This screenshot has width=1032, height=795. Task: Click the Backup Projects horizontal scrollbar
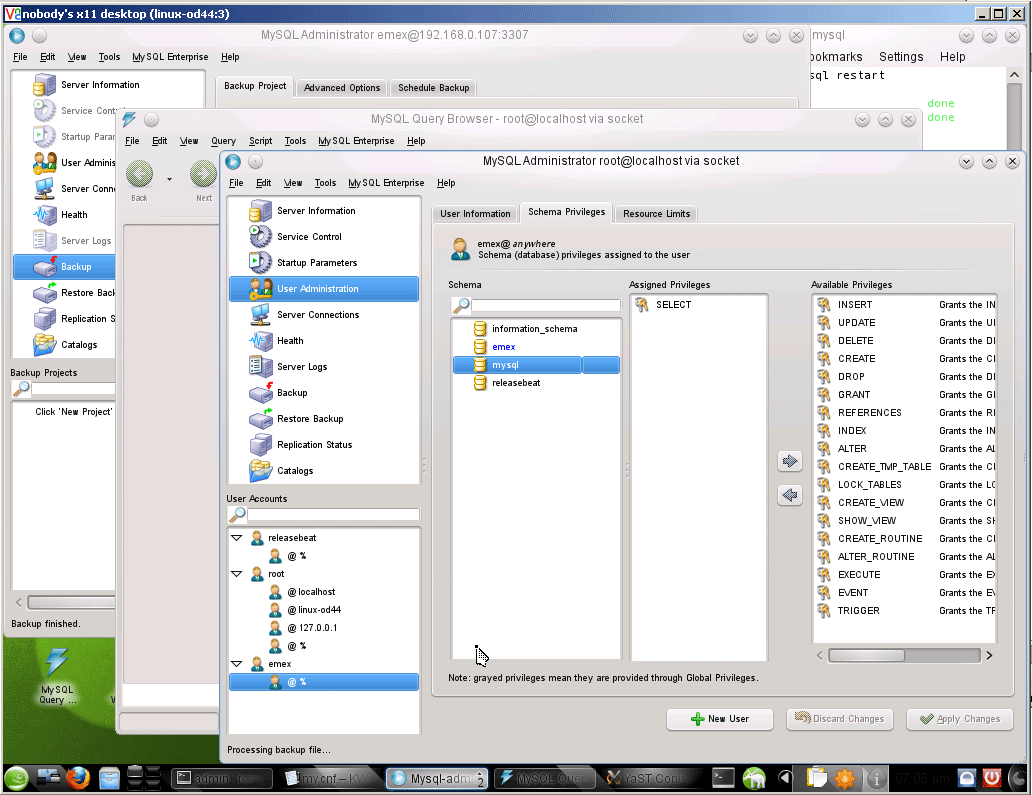click(x=71, y=602)
